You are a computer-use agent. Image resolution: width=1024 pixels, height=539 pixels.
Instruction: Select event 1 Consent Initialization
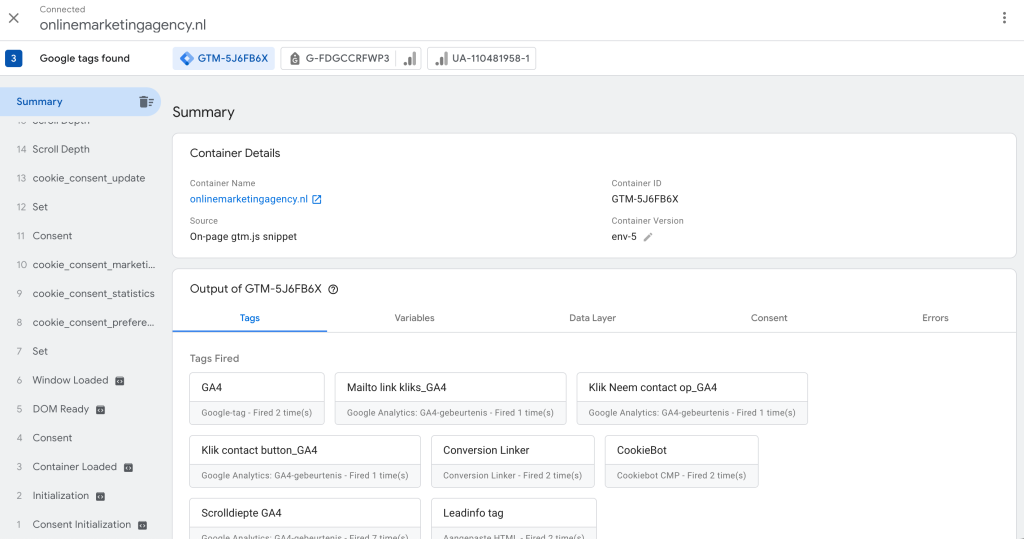80,524
